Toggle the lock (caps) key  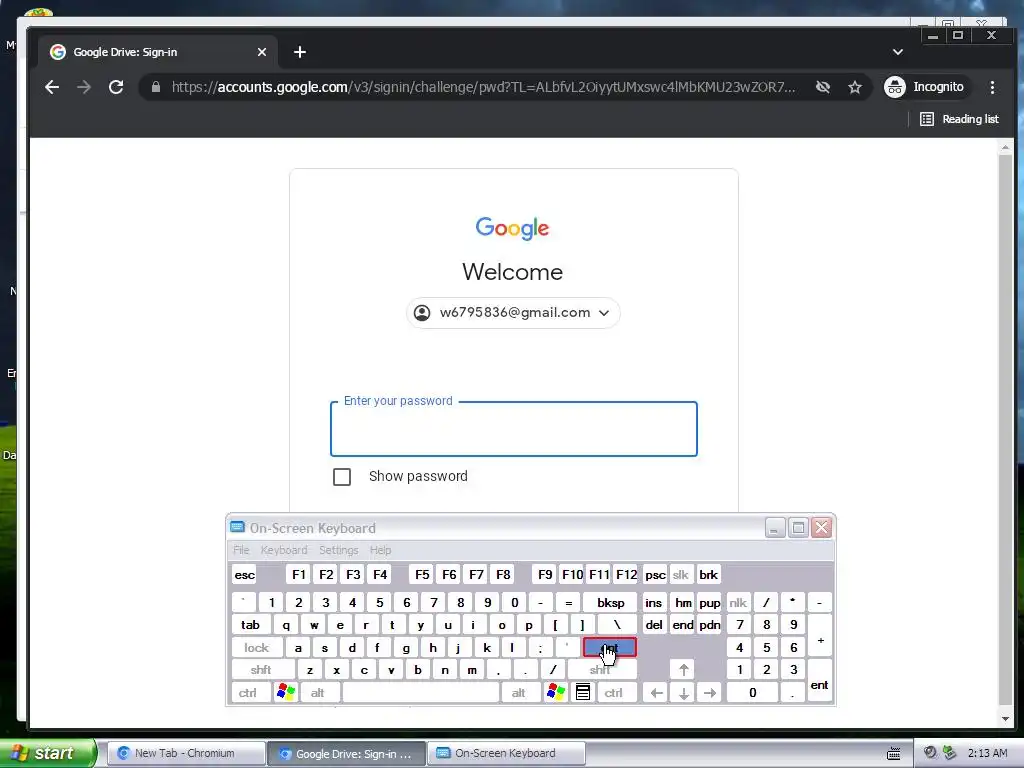tap(257, 647)
